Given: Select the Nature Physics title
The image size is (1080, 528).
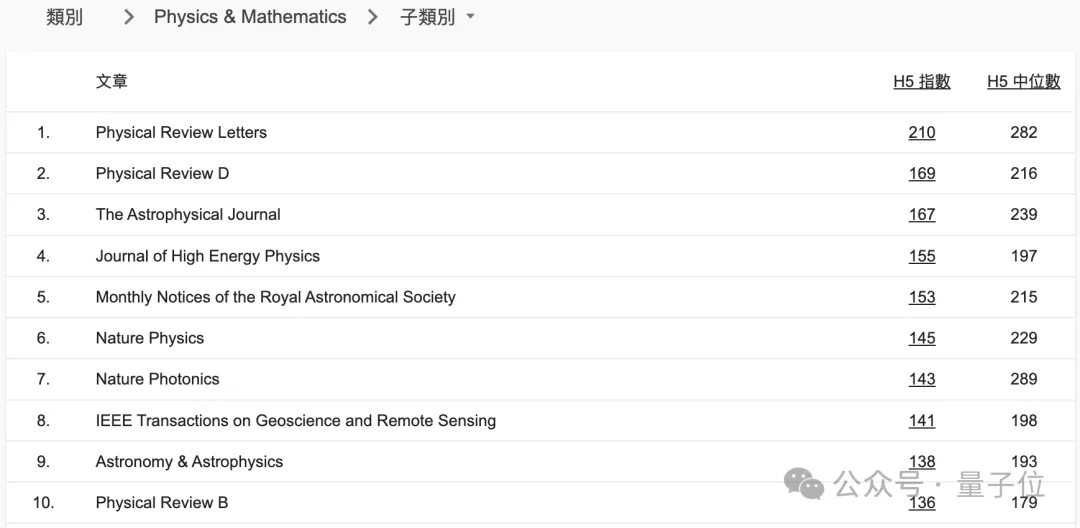Looking at the screenshot, I should coord(150,338).
